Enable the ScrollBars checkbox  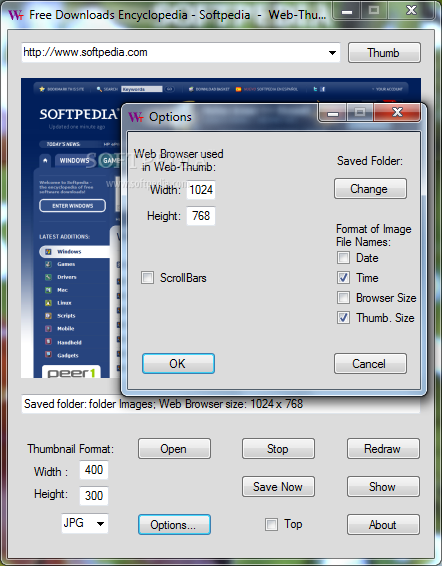coord(147,278)
